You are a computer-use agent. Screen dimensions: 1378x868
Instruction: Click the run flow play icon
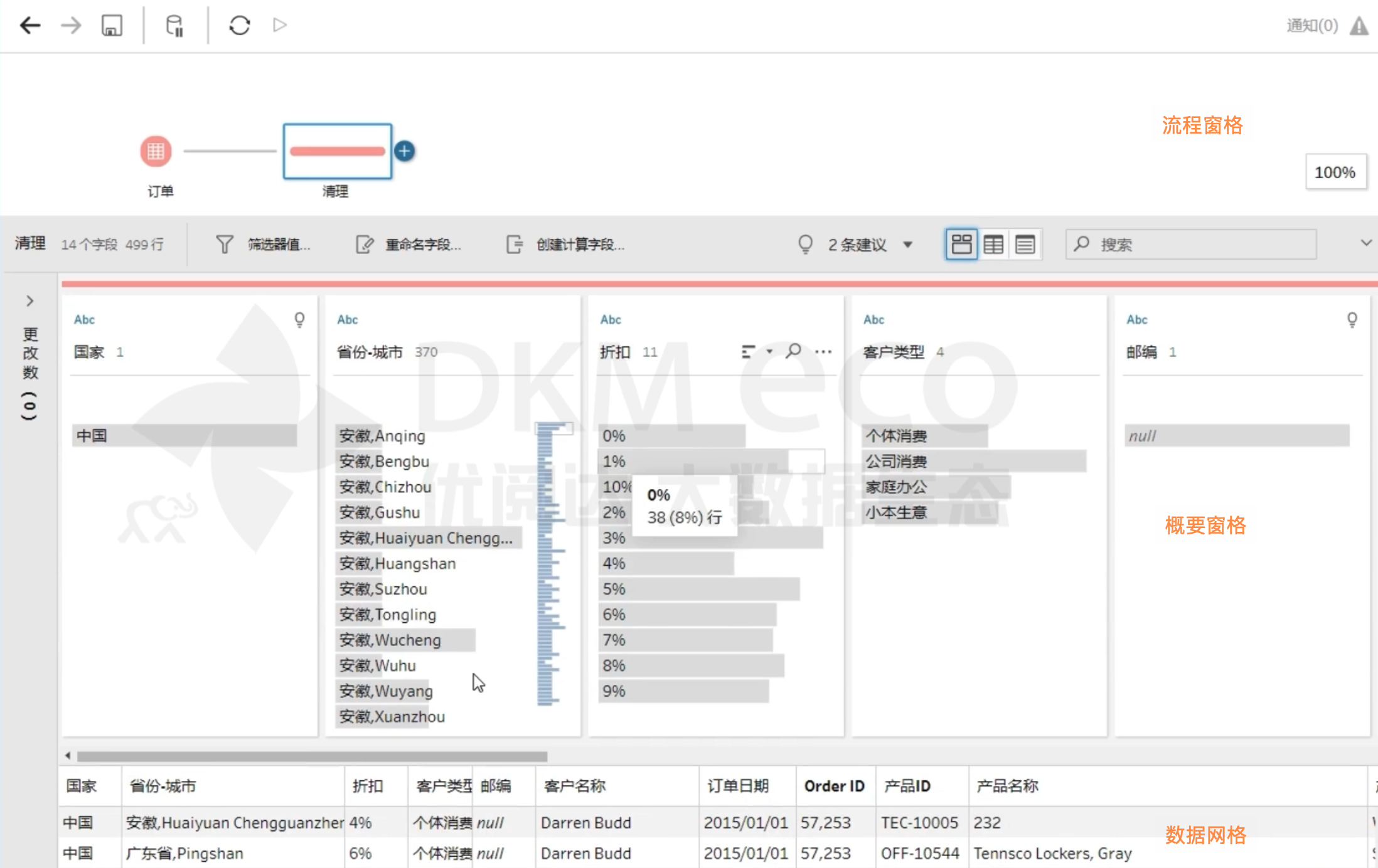280,25
